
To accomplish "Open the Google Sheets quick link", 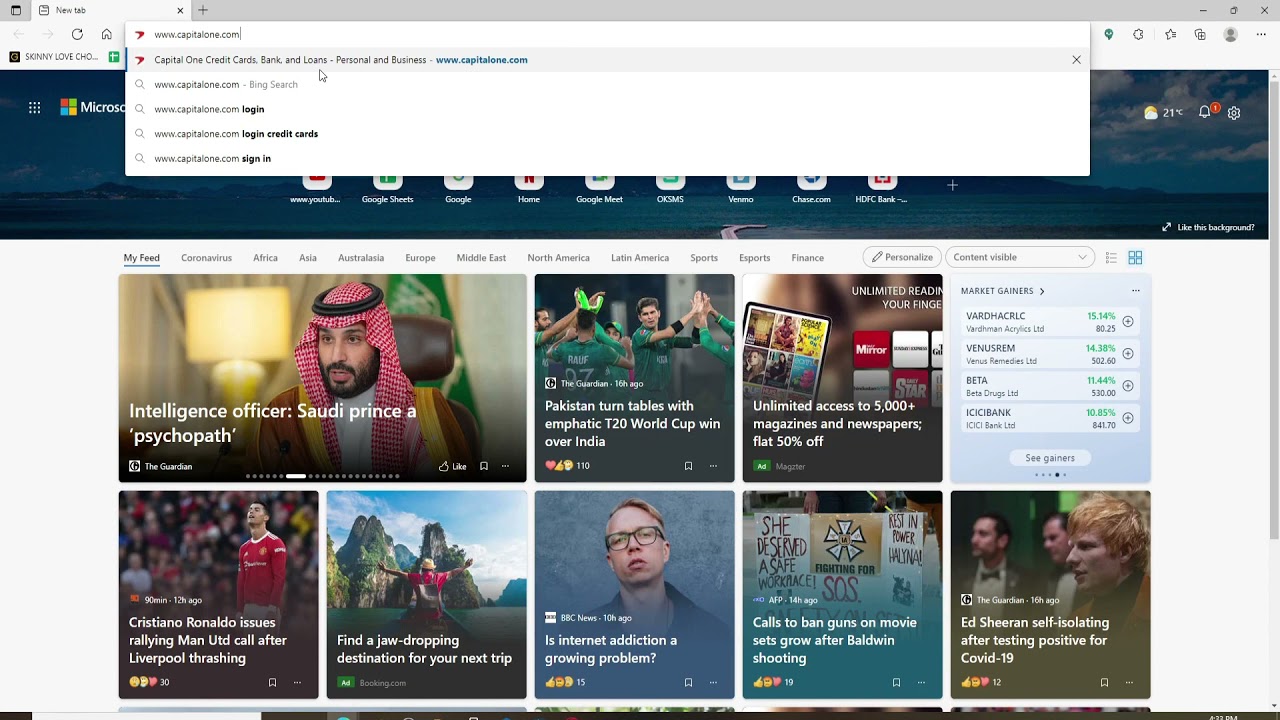I will pos(387,188).
